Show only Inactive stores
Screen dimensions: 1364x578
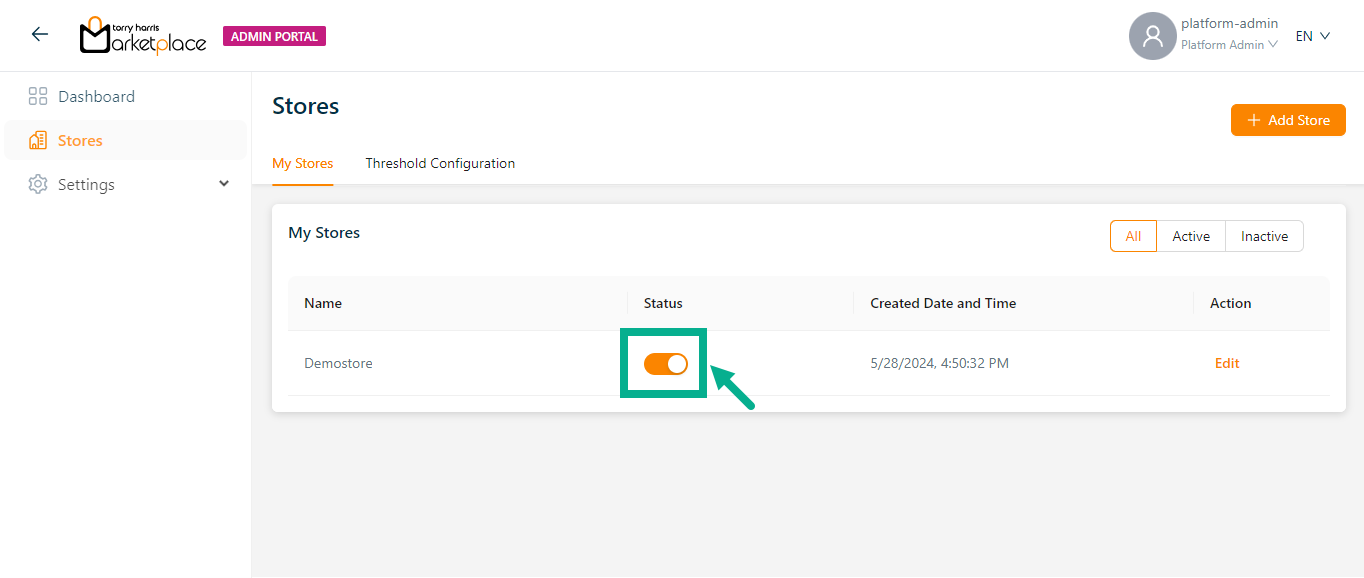coord(1264,236)
